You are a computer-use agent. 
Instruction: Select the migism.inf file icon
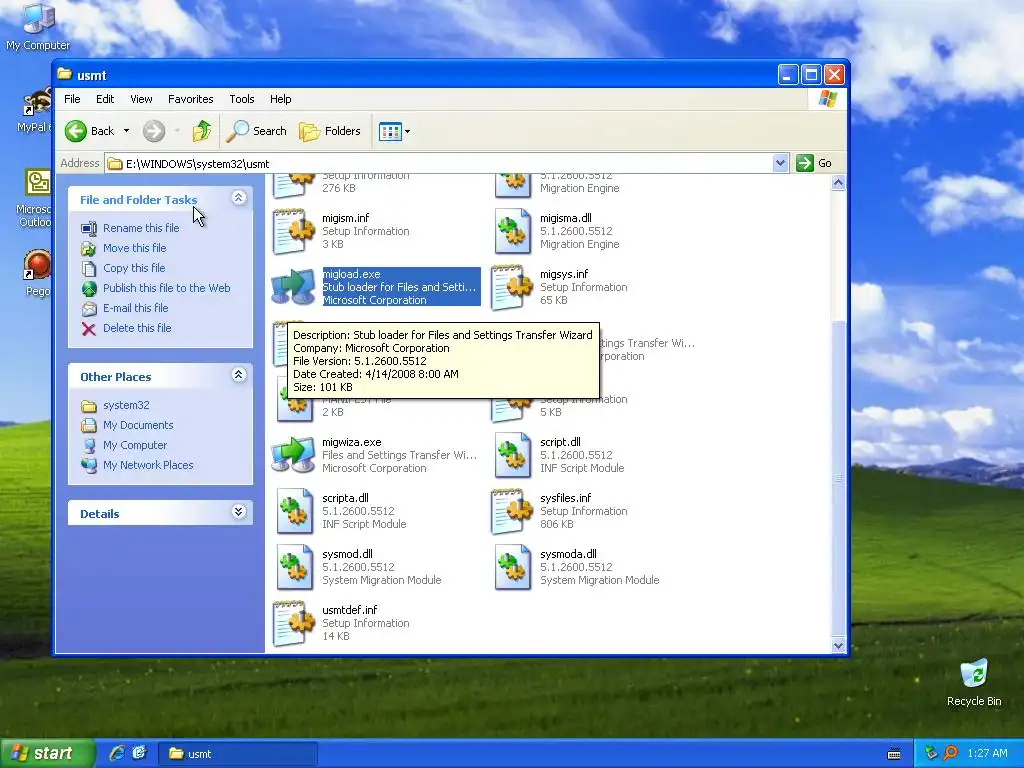tap(294, 231)
